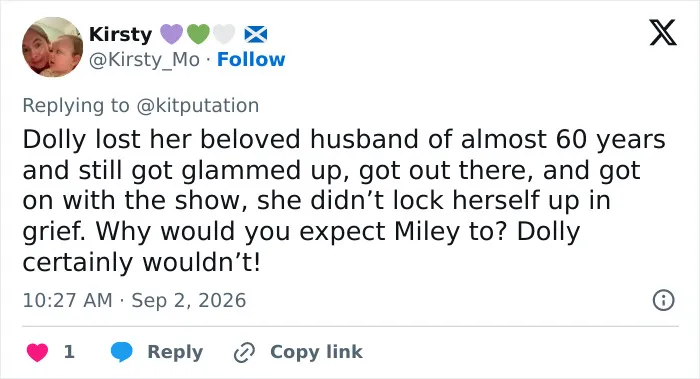
Task: Click the green heart emoji in the name
Action: click(198, 34)
